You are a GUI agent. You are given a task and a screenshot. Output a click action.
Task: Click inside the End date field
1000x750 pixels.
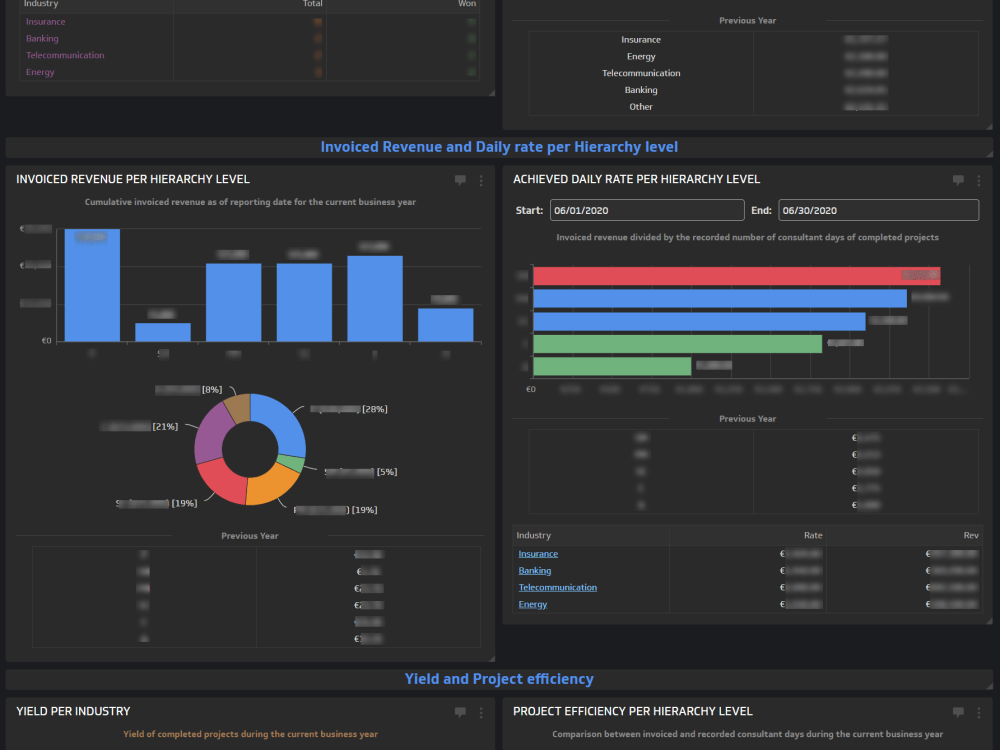pyautogui.click(x=878, y=210)
